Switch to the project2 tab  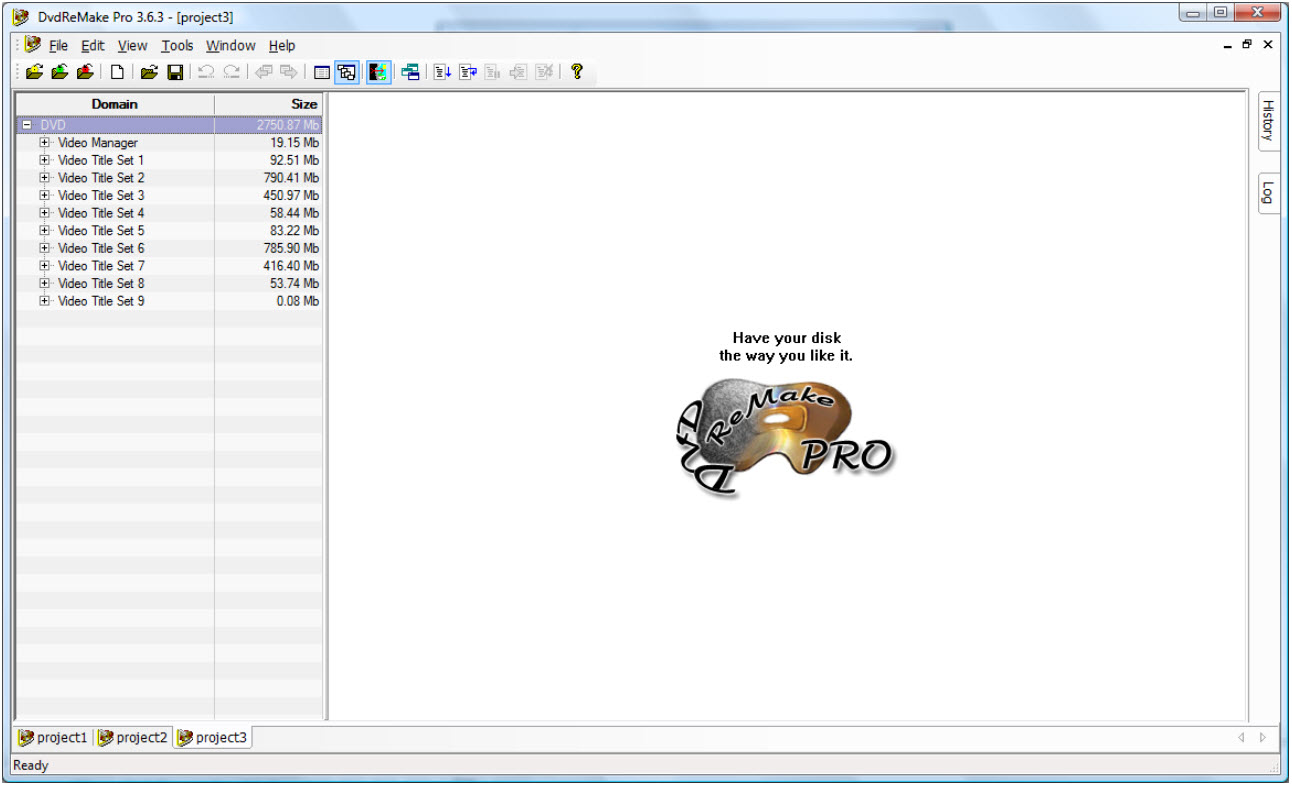click(133, 738)
